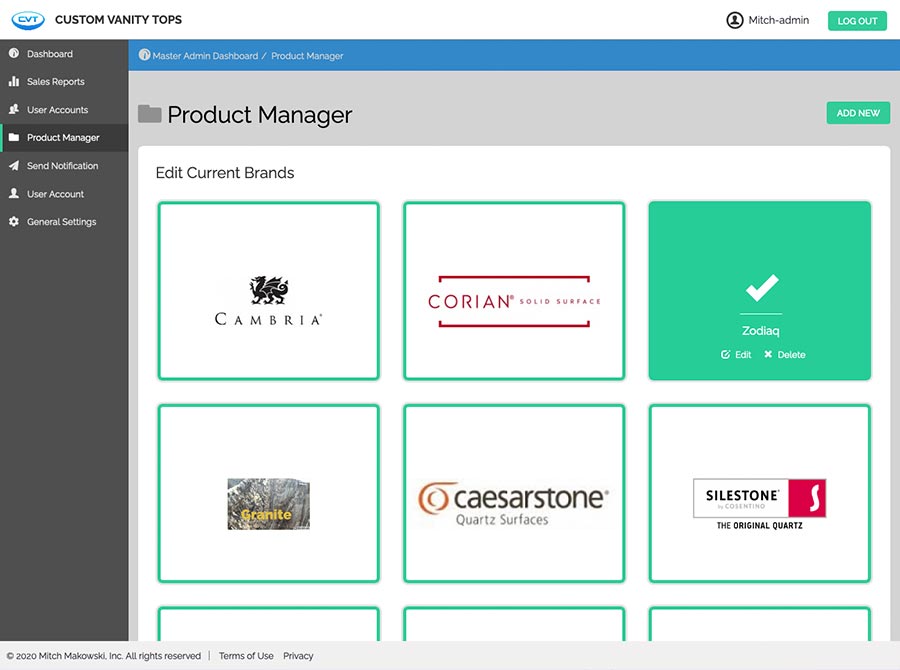The image size is (900, 670).
Task: Click the CUSTOM VANITY TOPS title
Action: click(118, 20)
